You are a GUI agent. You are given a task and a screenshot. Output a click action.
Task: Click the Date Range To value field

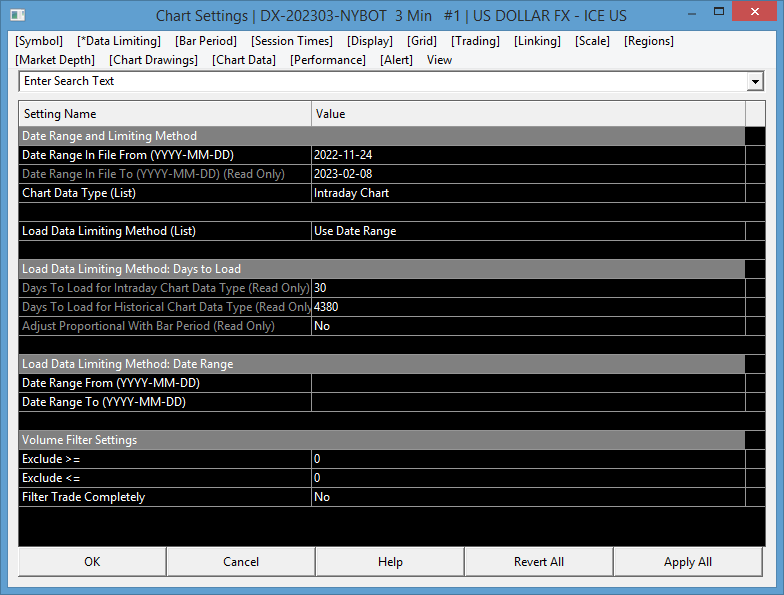(527, 402)
